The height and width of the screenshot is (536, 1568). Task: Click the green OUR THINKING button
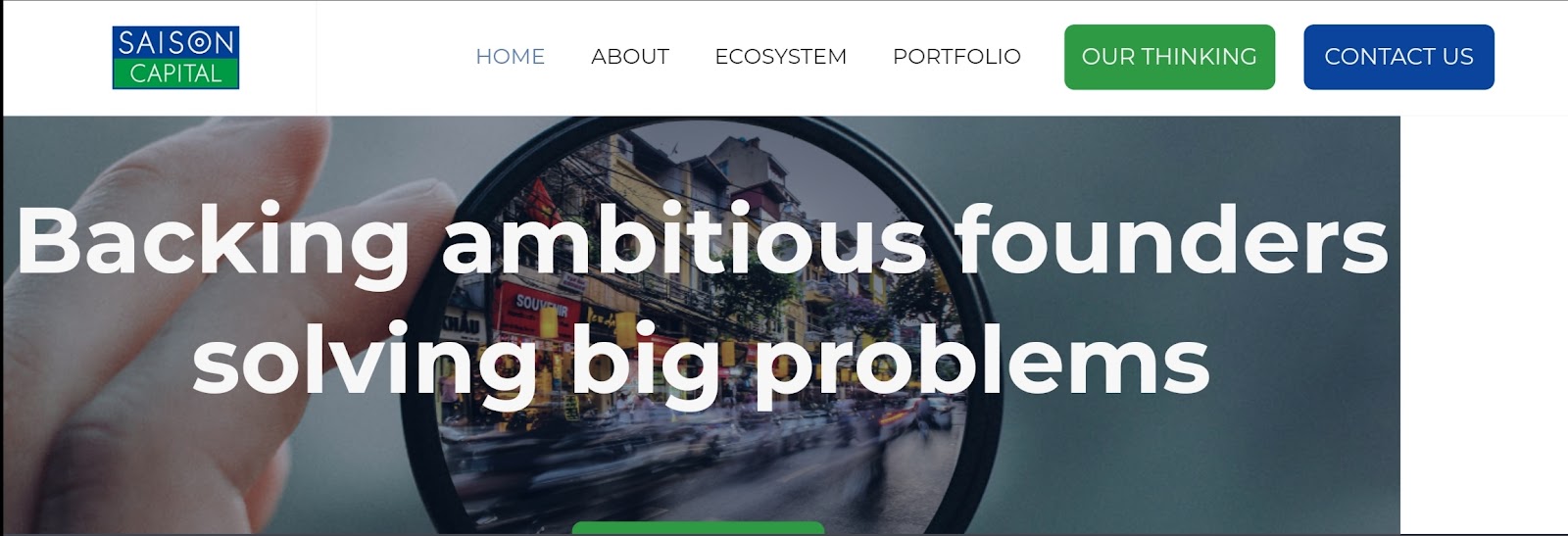coord(1169,57)
